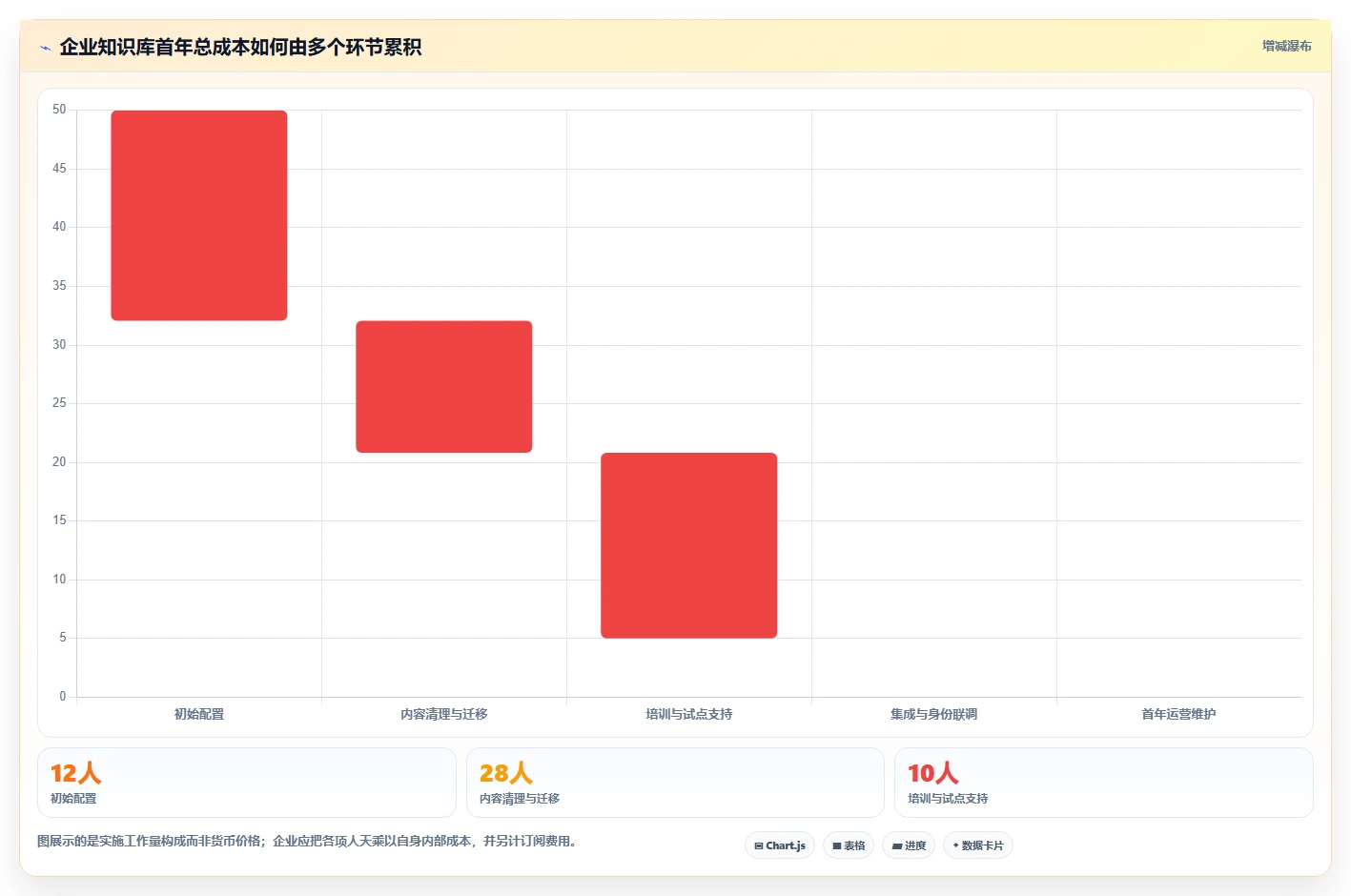Click the 首年运营维护 x-axis label
Screen dimensions: 1351x896
click(1179, 714)
